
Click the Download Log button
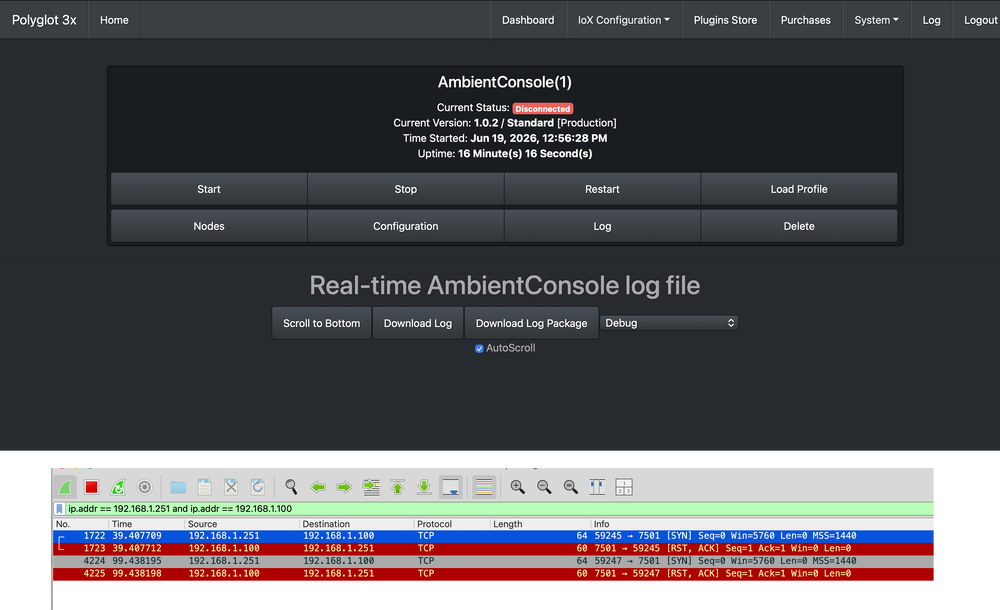(x=418, y=323)
